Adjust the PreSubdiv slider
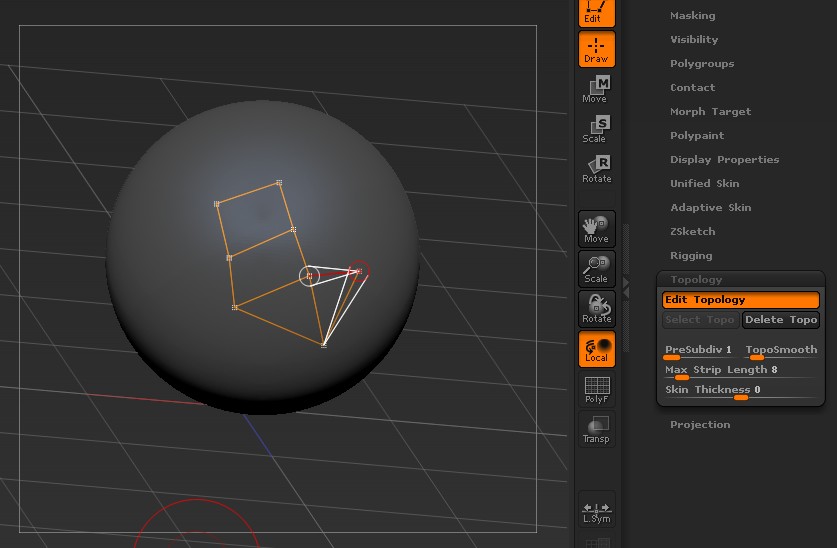The height and width of the screenshot is (548, 837). (699, 351)
